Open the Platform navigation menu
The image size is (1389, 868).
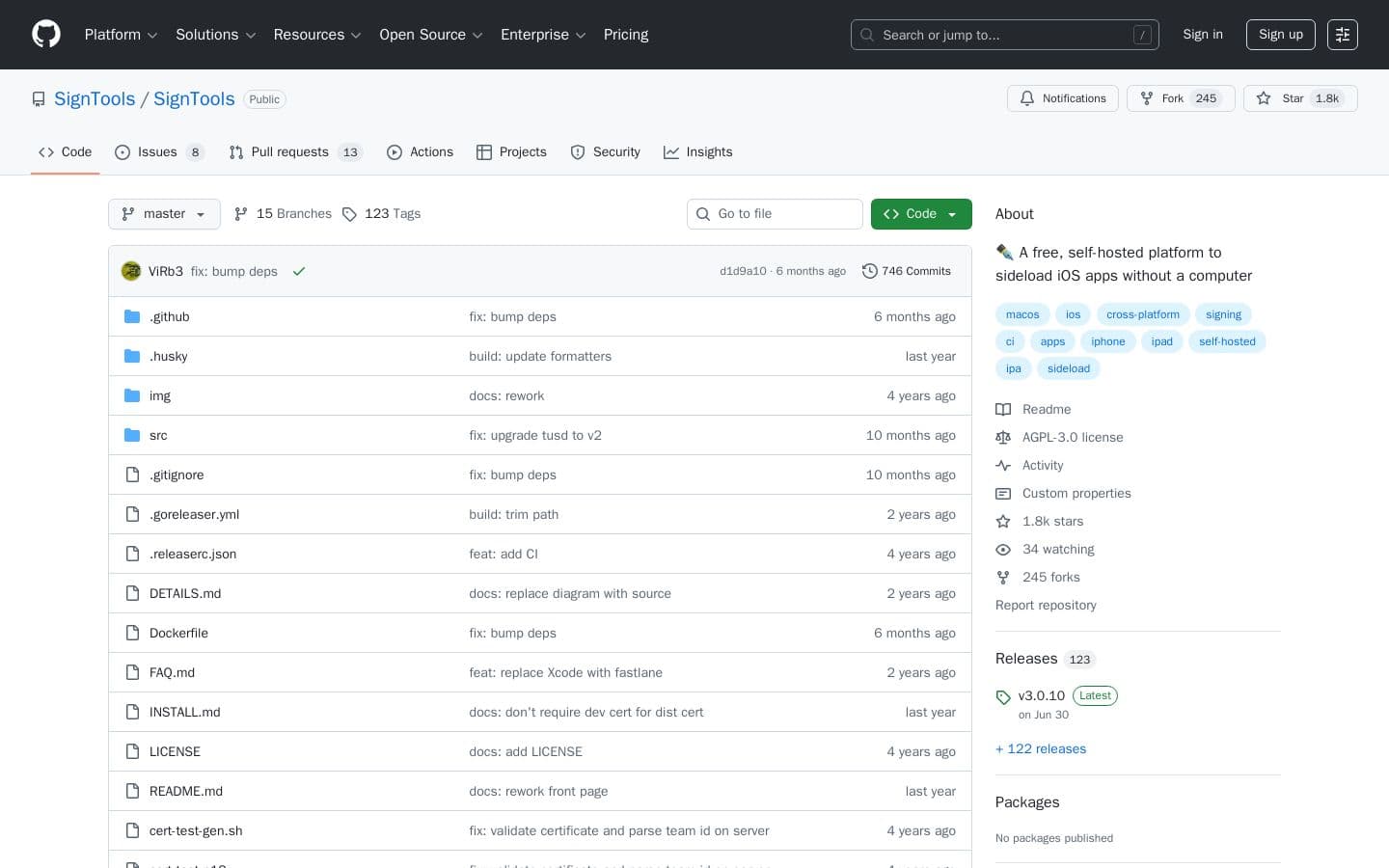coord(121,35)
